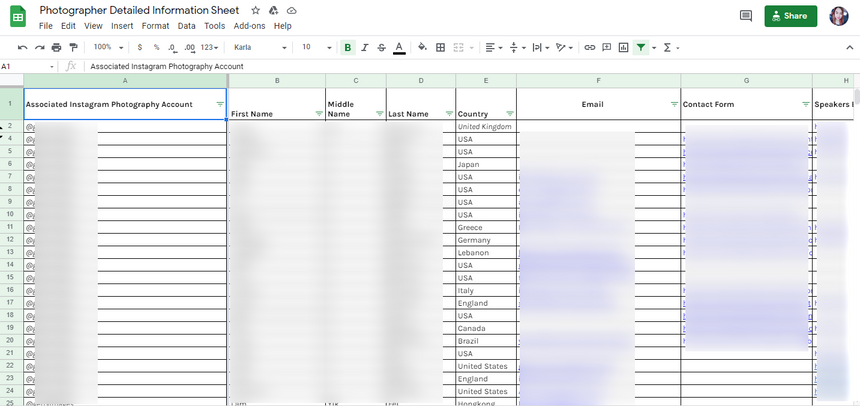Open the Format menu
The image size is (860, 406).
point(155,26)
